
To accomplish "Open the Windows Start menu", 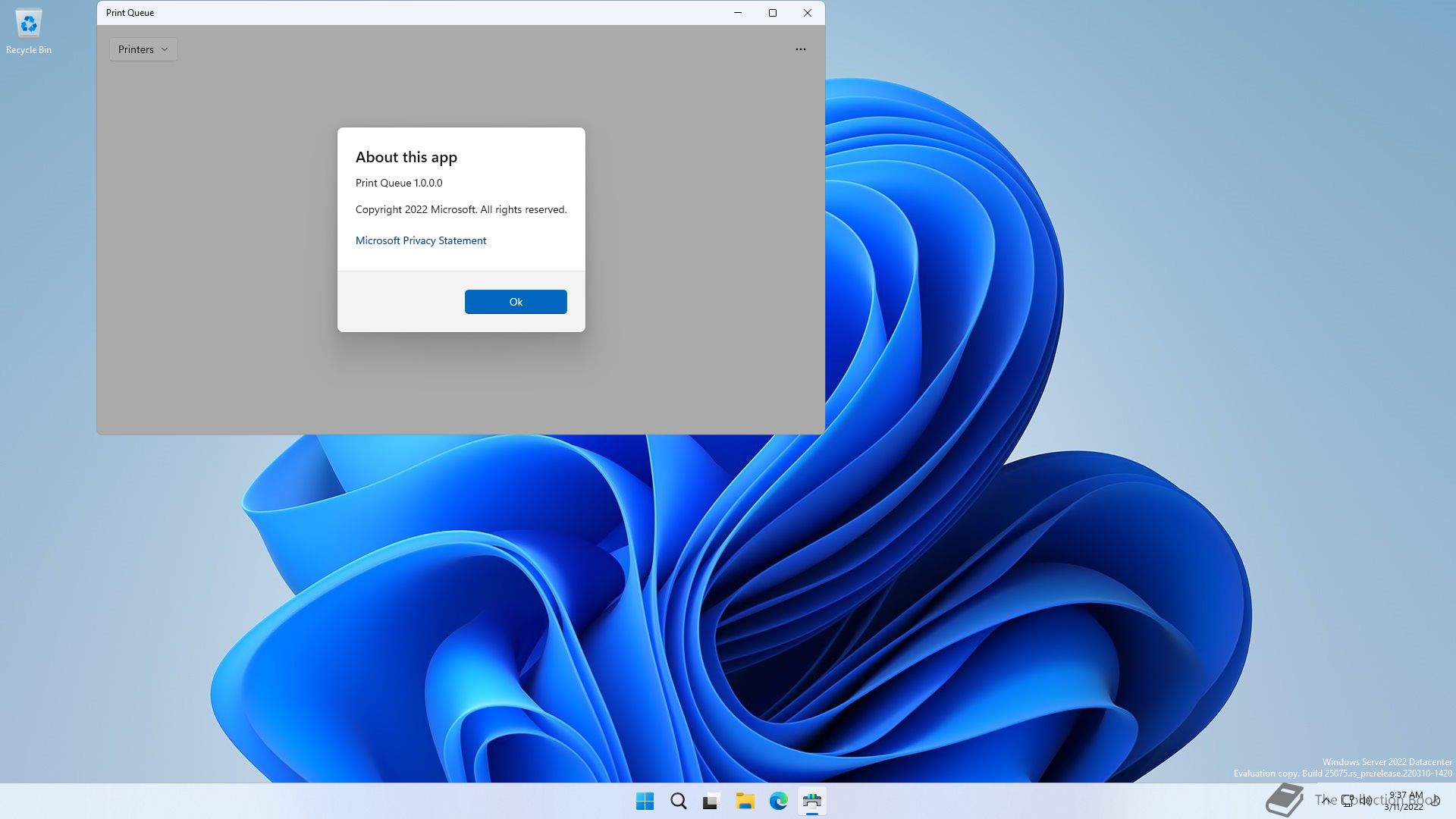I will [x=645, y=801].
